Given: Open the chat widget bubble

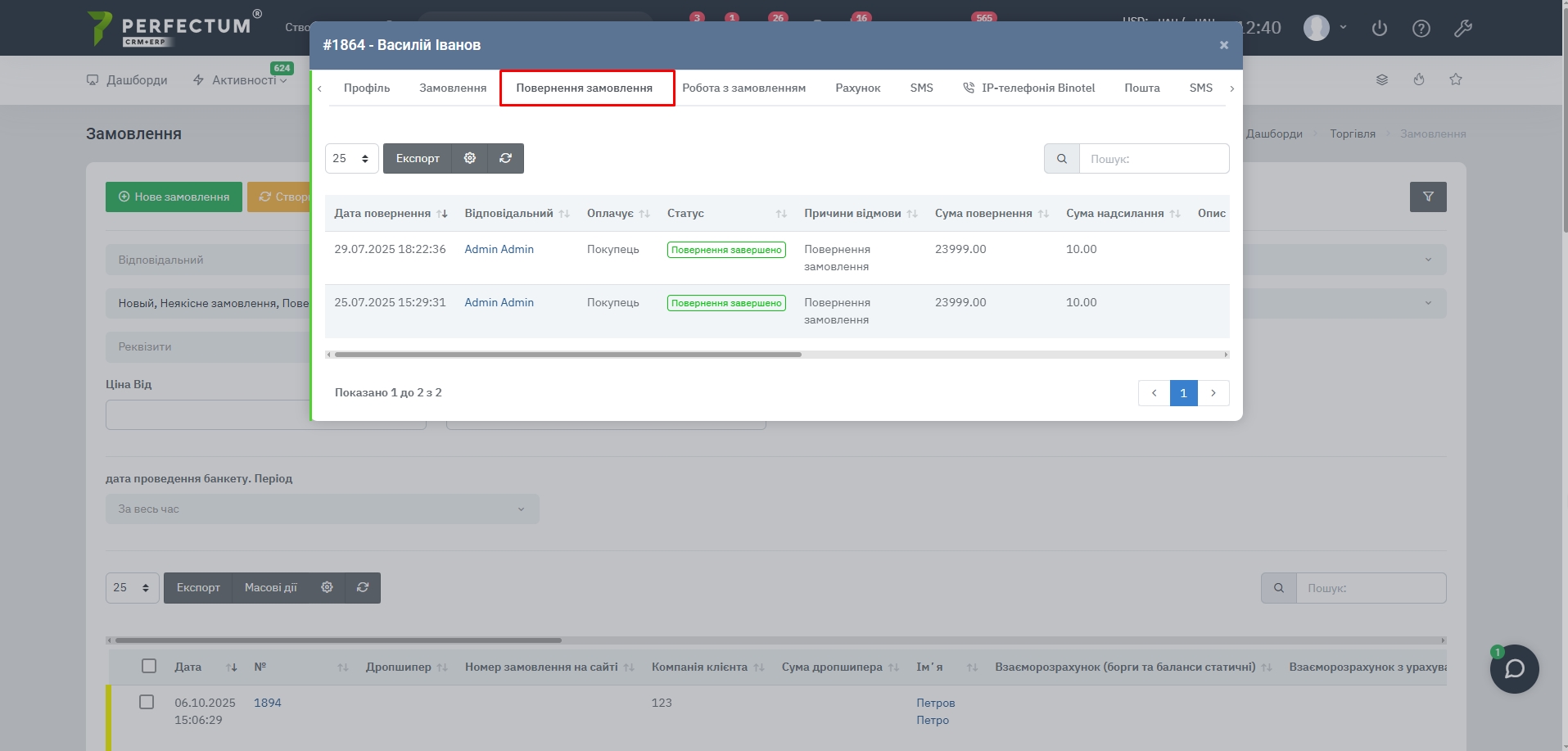Looking at the screenshot, I should 1514,669.
